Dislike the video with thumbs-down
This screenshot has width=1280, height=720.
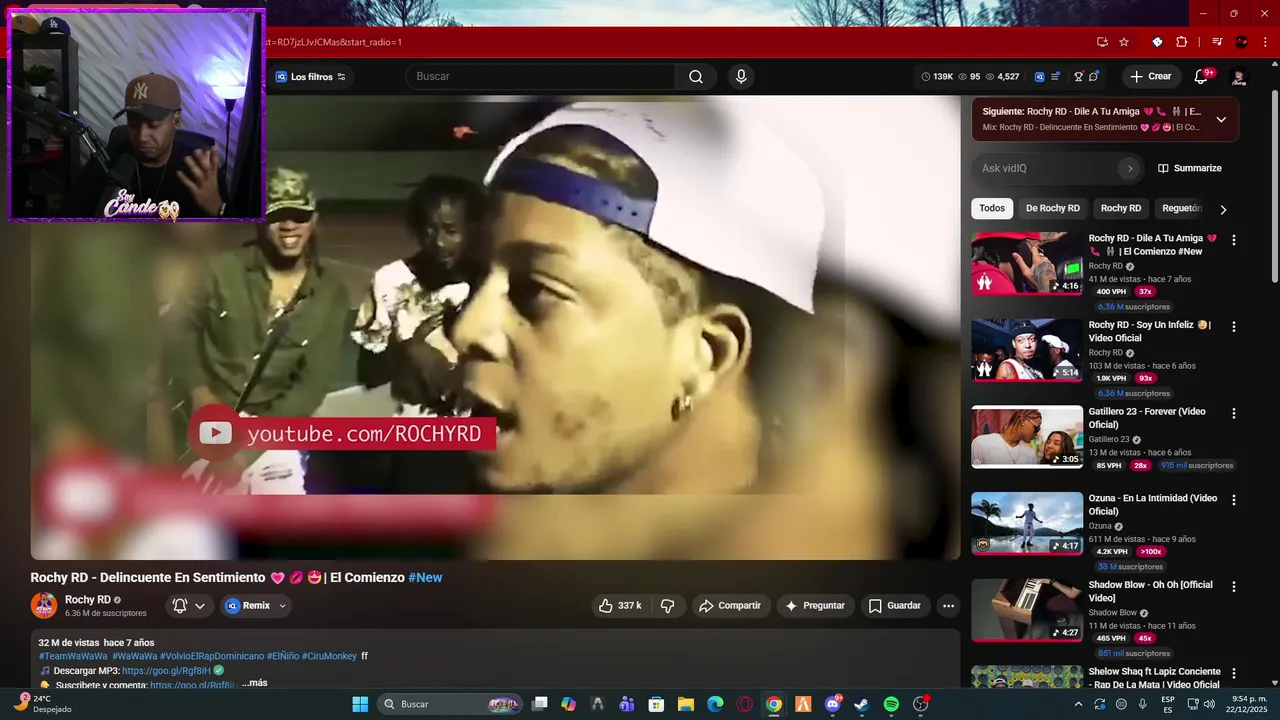tap(668, 606)
